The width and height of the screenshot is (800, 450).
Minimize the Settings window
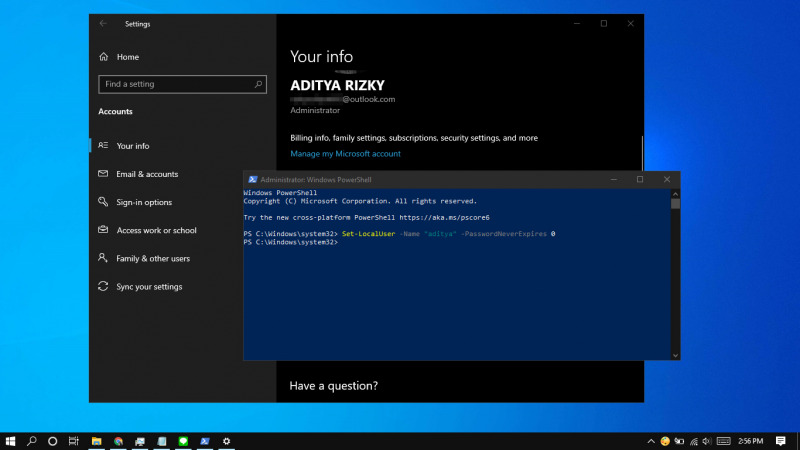pyautogui.click(x=577, y=23)
